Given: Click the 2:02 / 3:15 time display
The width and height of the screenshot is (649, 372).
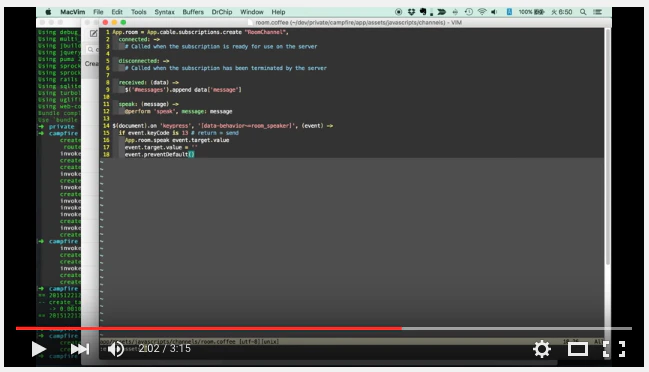Looking at the screenshot, I should tap(165, 348).
